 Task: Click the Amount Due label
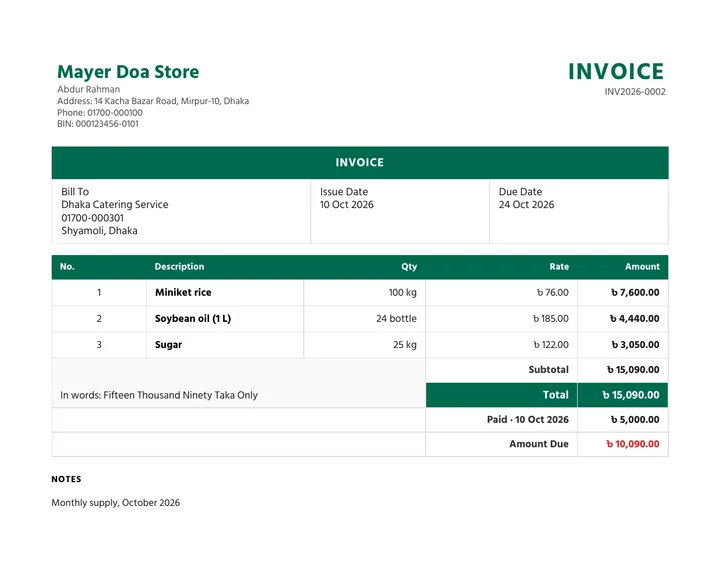pos(539,444)
